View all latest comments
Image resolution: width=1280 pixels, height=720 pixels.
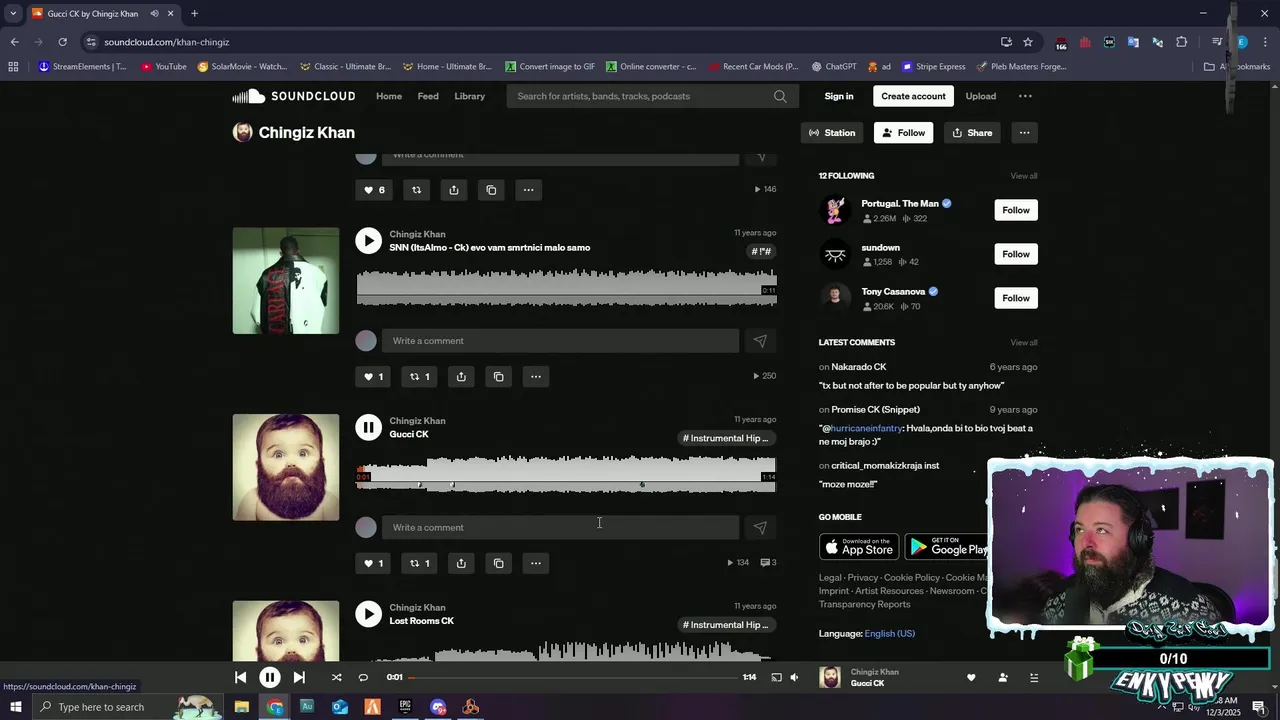[1024, 343]
